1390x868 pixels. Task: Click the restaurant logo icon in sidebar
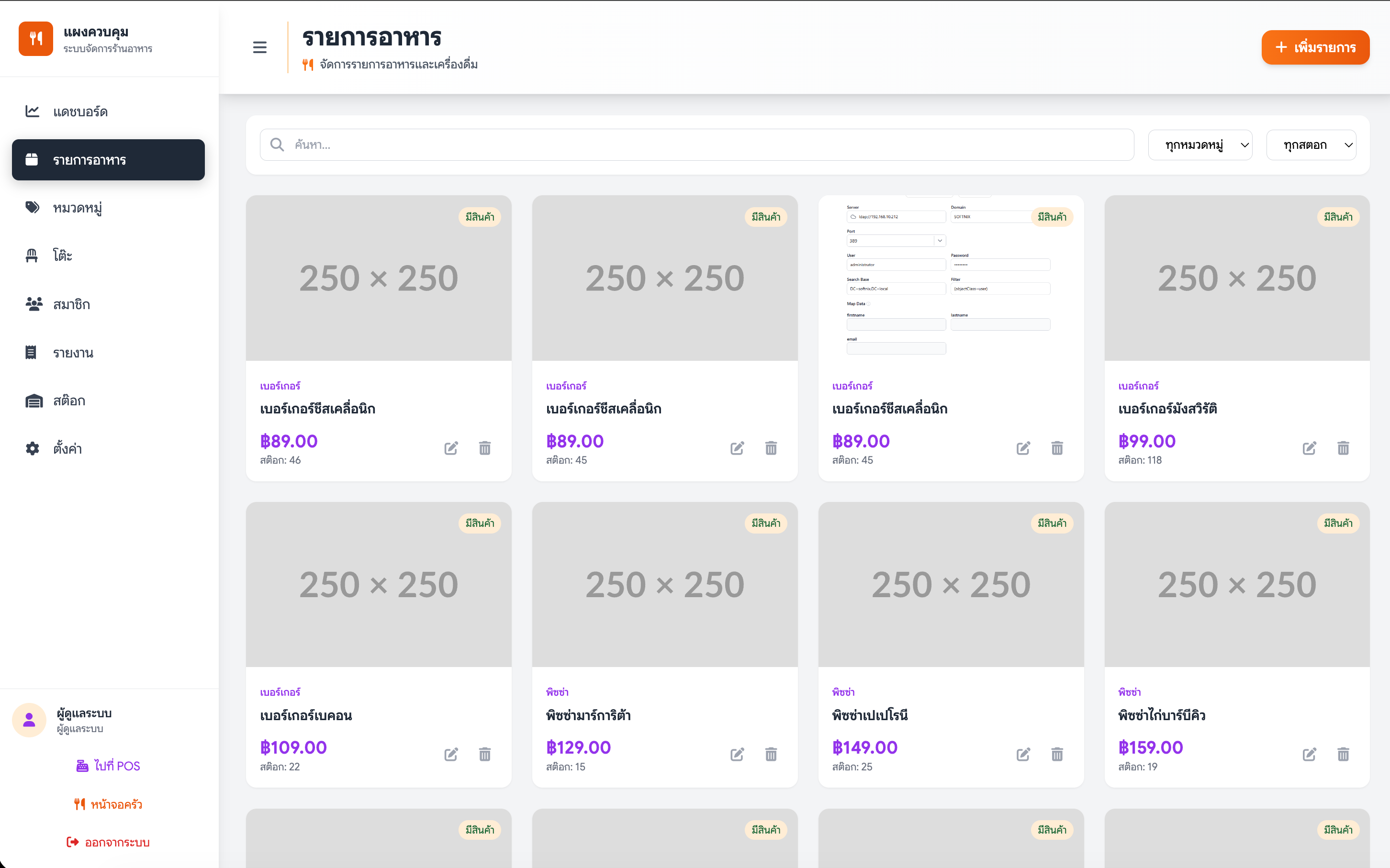coord(35,39)
